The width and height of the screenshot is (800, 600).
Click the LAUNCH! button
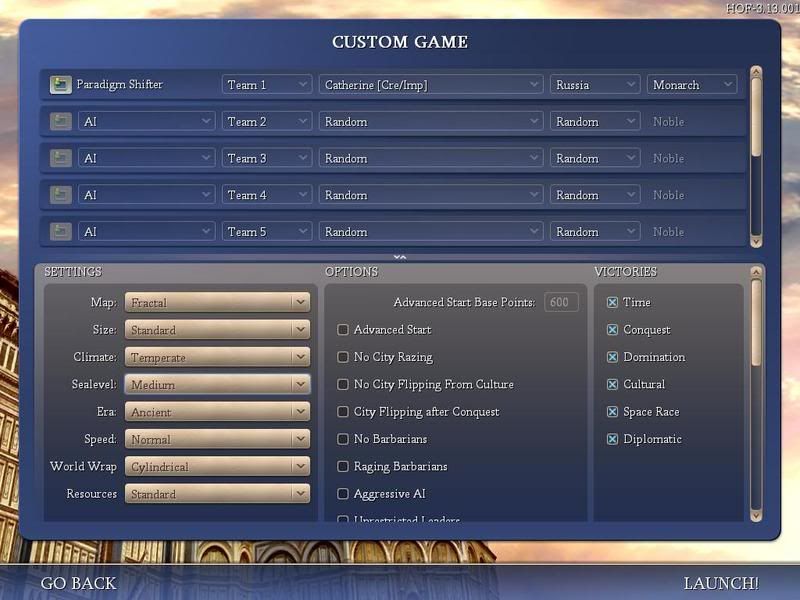[721, 583]
